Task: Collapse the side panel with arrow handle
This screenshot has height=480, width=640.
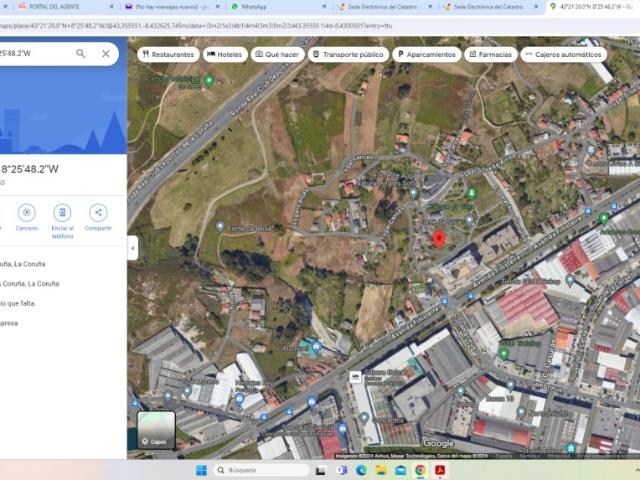Action: [x=132, y=247]
